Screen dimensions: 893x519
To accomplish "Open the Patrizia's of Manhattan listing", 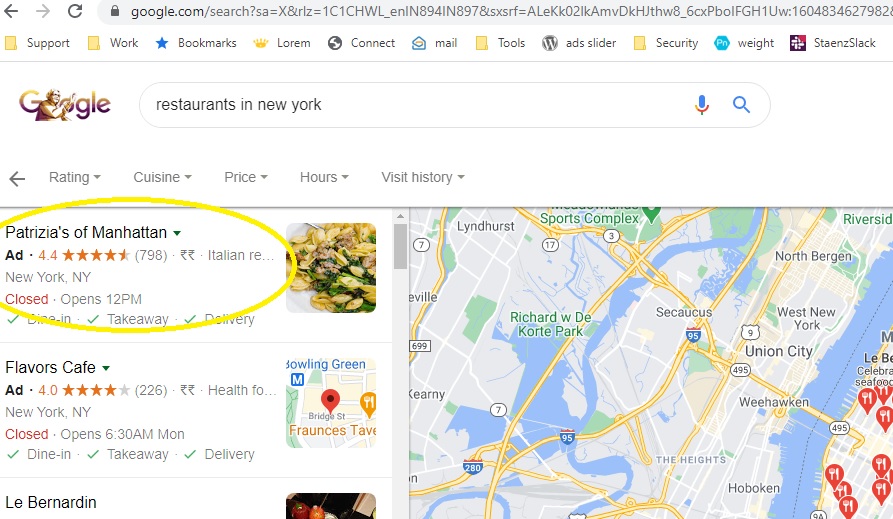I will [86, 232].
